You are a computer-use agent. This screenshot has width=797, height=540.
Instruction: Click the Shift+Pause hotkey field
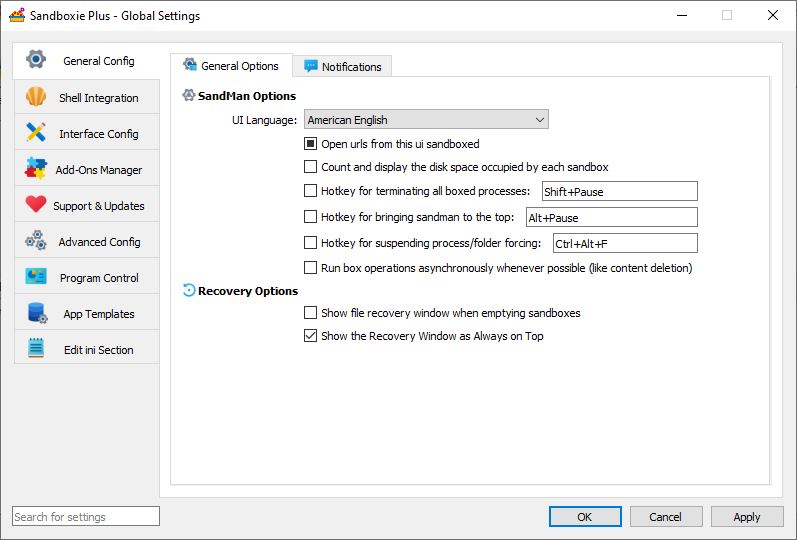(x=620, y=191)
